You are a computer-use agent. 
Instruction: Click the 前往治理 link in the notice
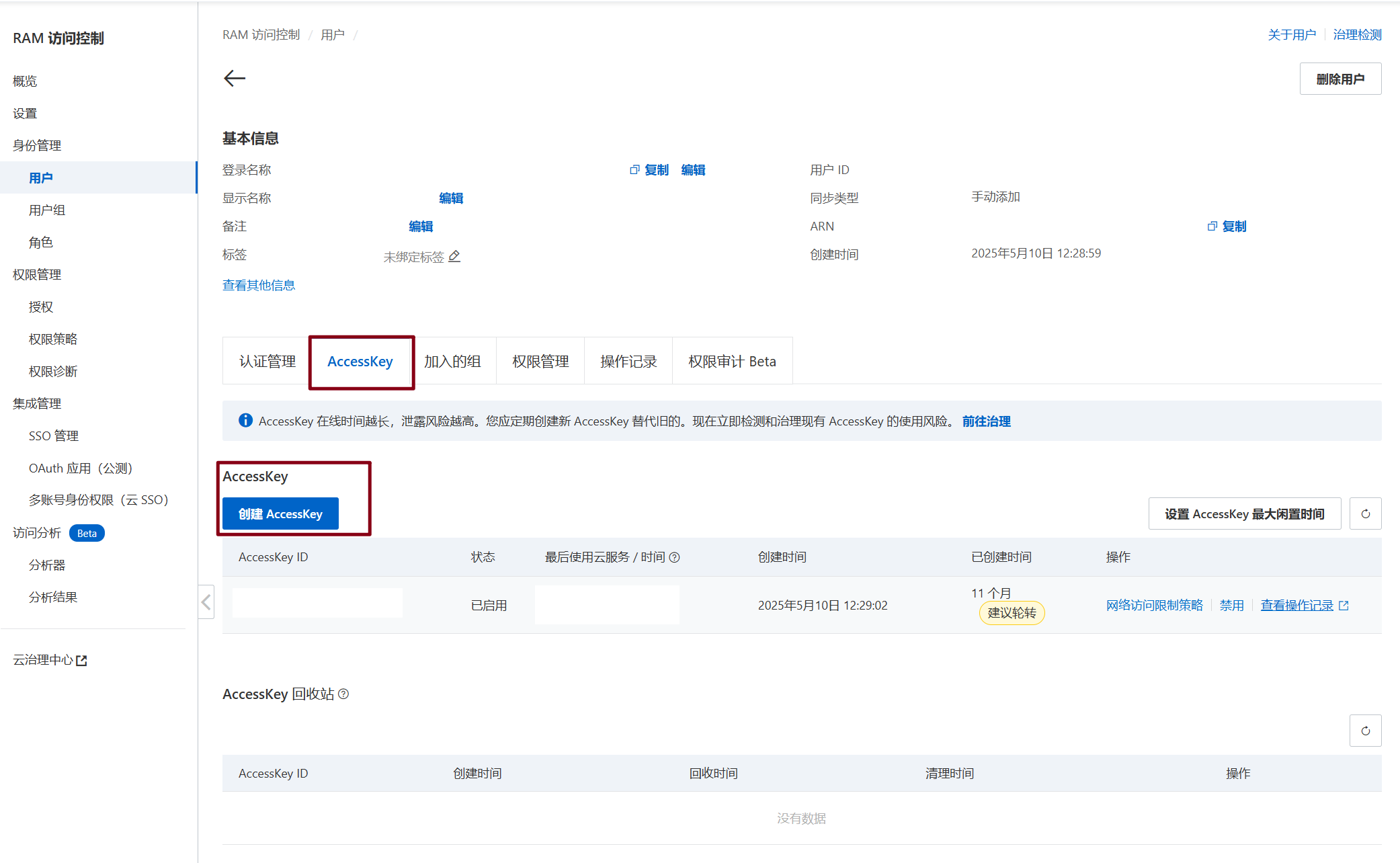pos(986,421)
